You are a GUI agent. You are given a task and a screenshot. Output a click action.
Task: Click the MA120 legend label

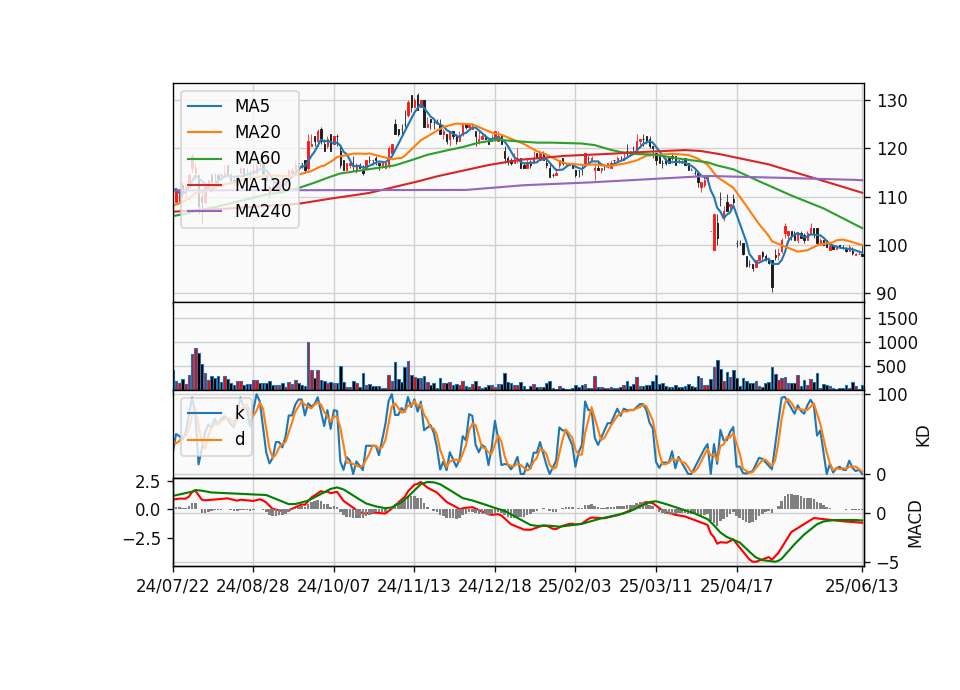(x=263, y=184)
